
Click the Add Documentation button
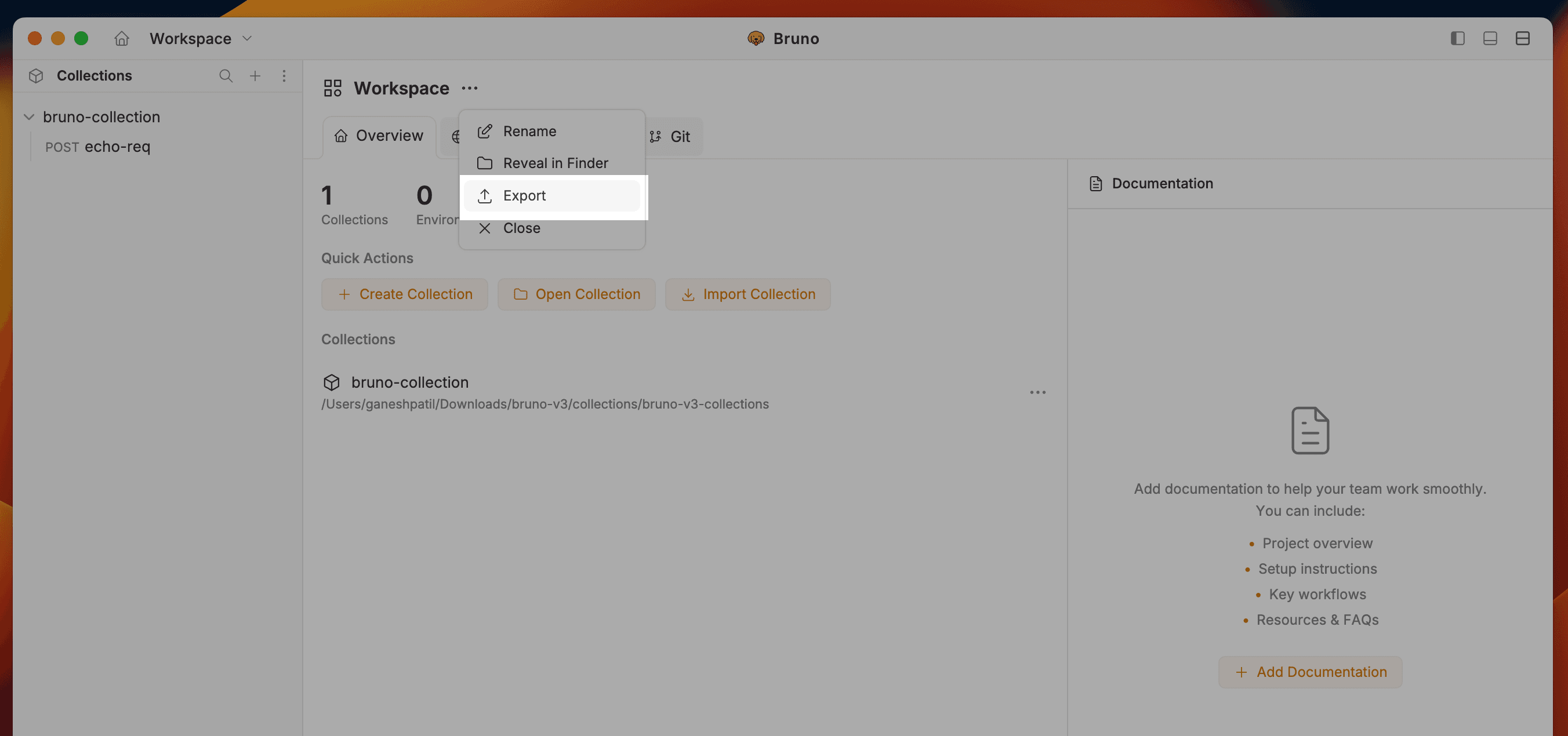(1309, 672)
